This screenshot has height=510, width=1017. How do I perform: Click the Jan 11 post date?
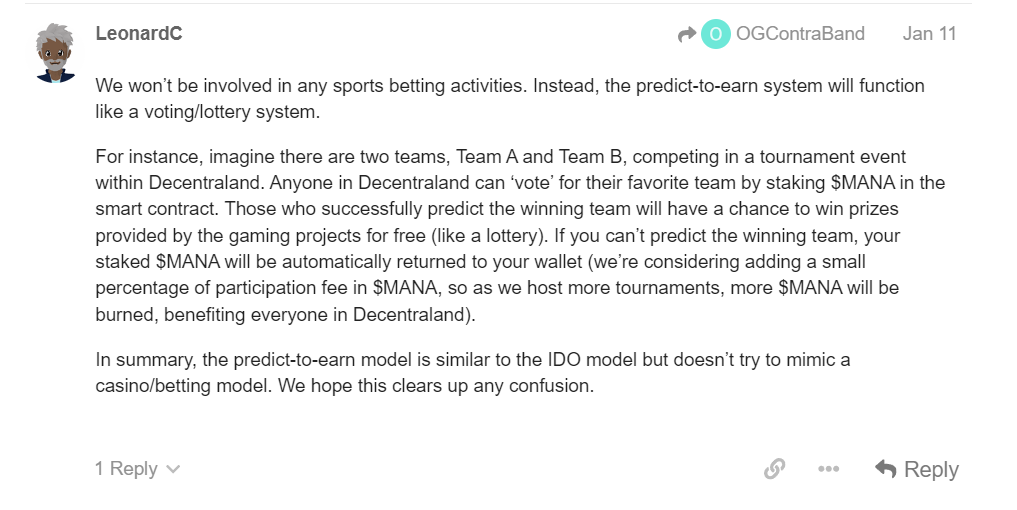[929, 34]
